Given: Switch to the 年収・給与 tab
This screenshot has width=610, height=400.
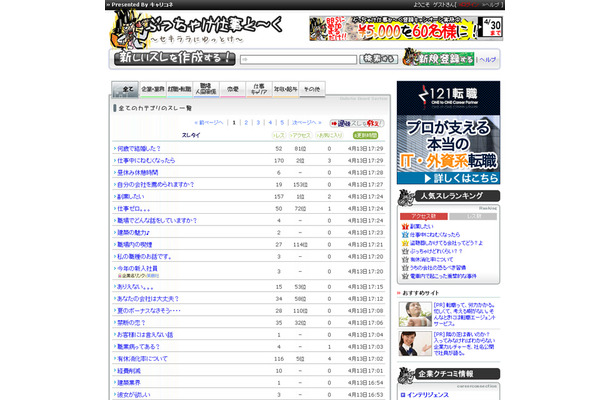Looking at the screenshot, I should pos(285,89).
